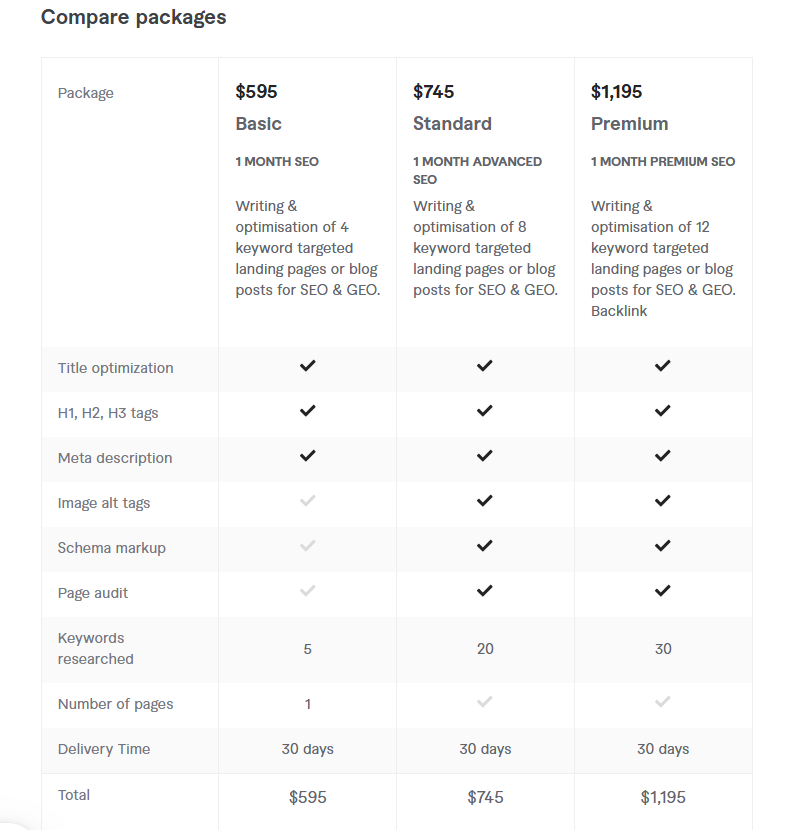Click greyed Number of pages checkmark under Premium
The height and width of the screenshot is (830, 789).
663,702
